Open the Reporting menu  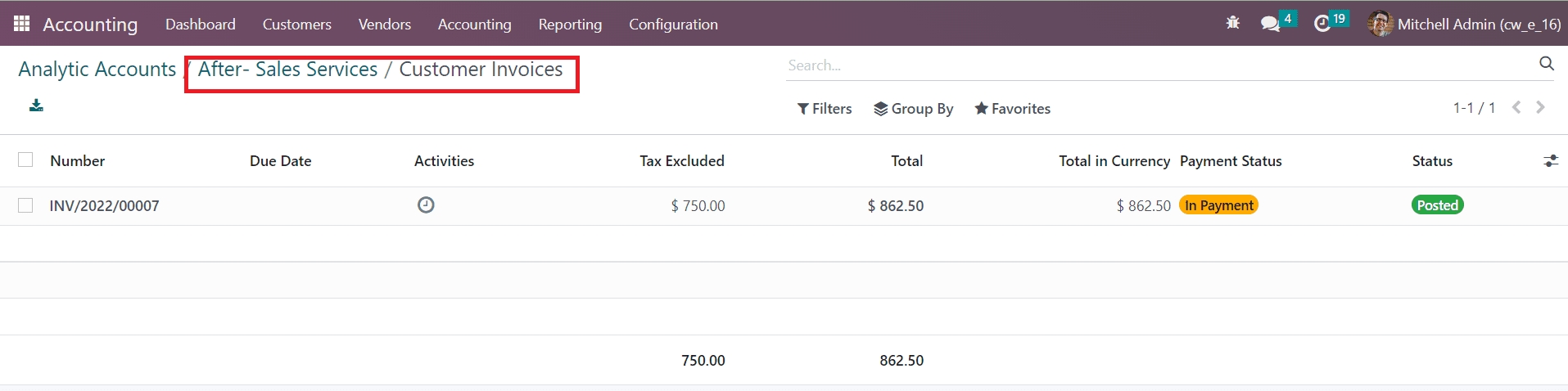[x=570, y=25]
